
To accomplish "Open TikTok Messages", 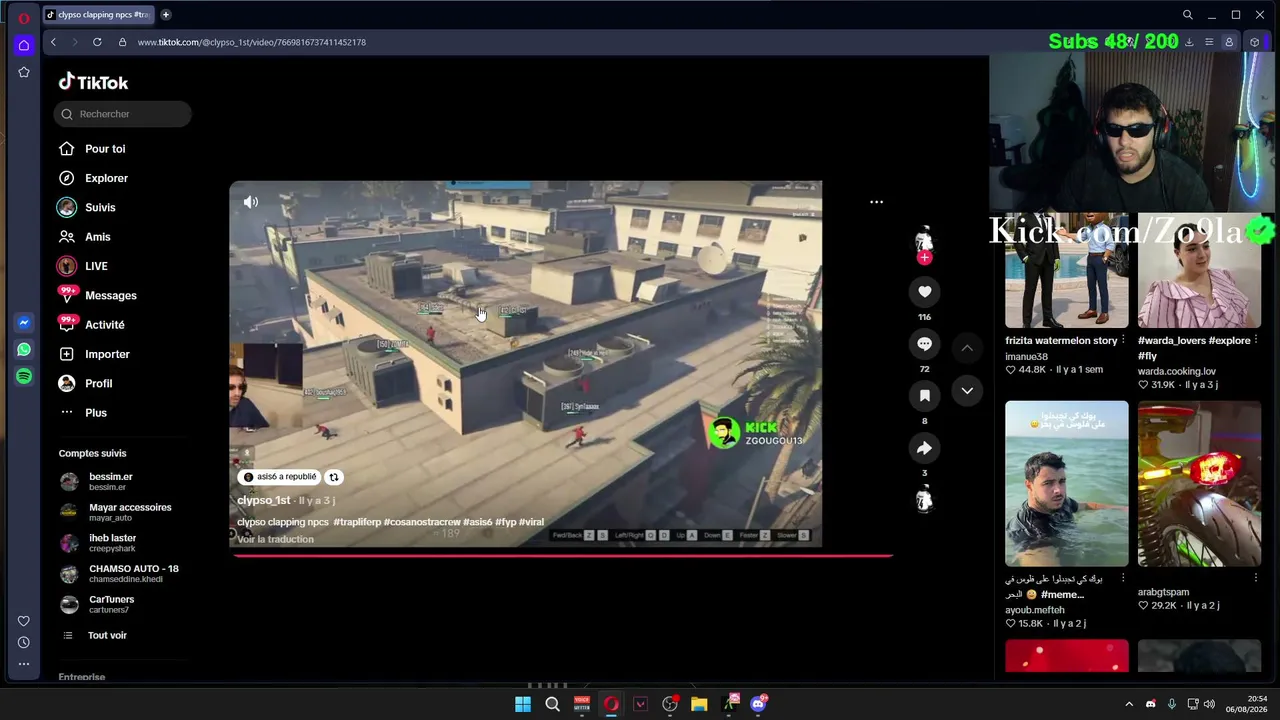I will 110,295.
